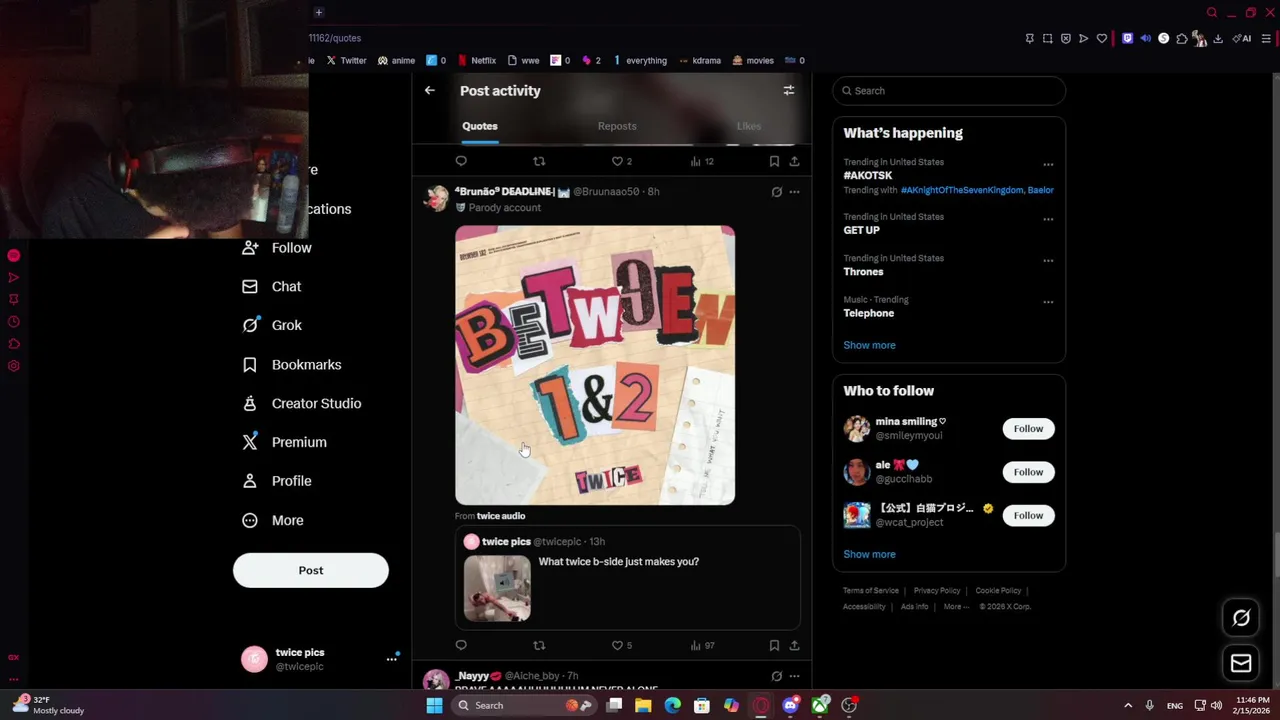Click the white Post button
Screen dimensions: 1280x720
(311, 570)
